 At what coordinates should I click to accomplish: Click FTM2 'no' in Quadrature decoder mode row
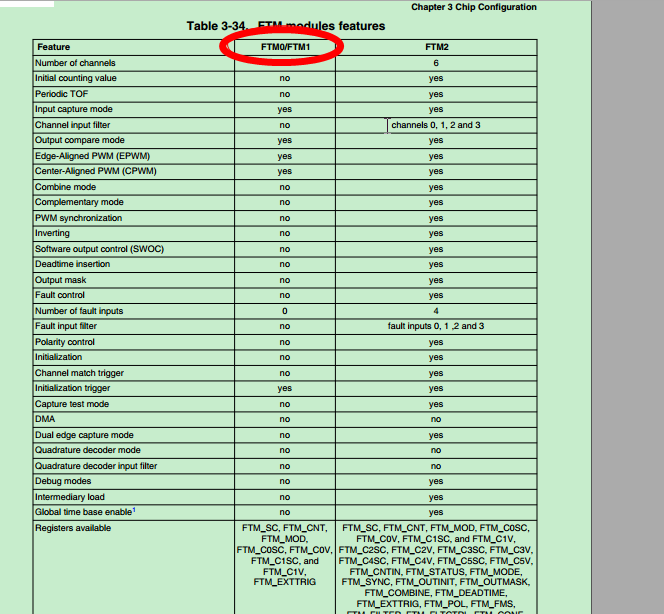click(436, 450)
